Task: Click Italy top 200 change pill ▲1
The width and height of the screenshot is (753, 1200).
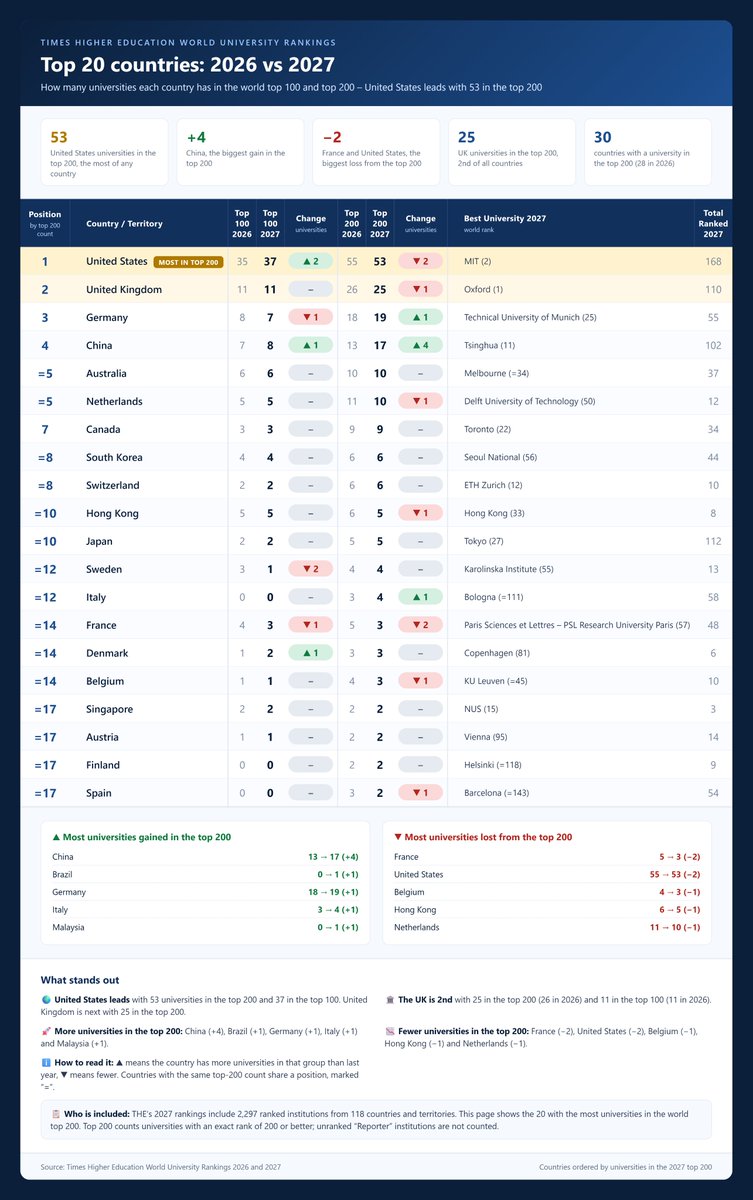Action: click(x=421, y=597)
